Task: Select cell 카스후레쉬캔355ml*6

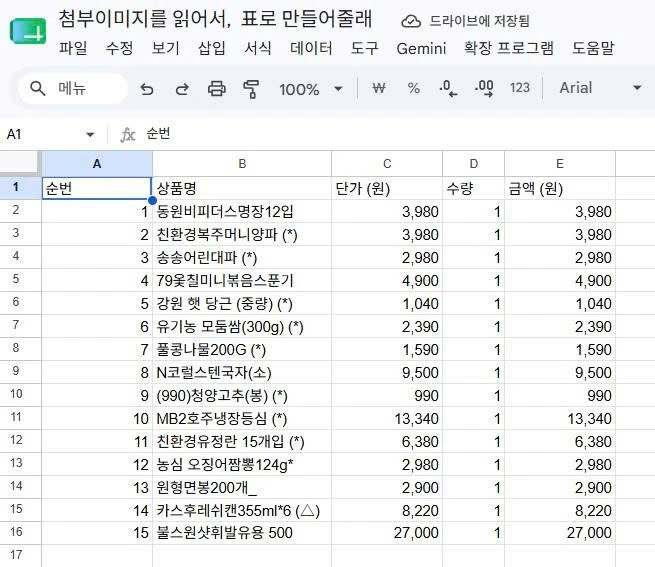Action: (242, 510)
